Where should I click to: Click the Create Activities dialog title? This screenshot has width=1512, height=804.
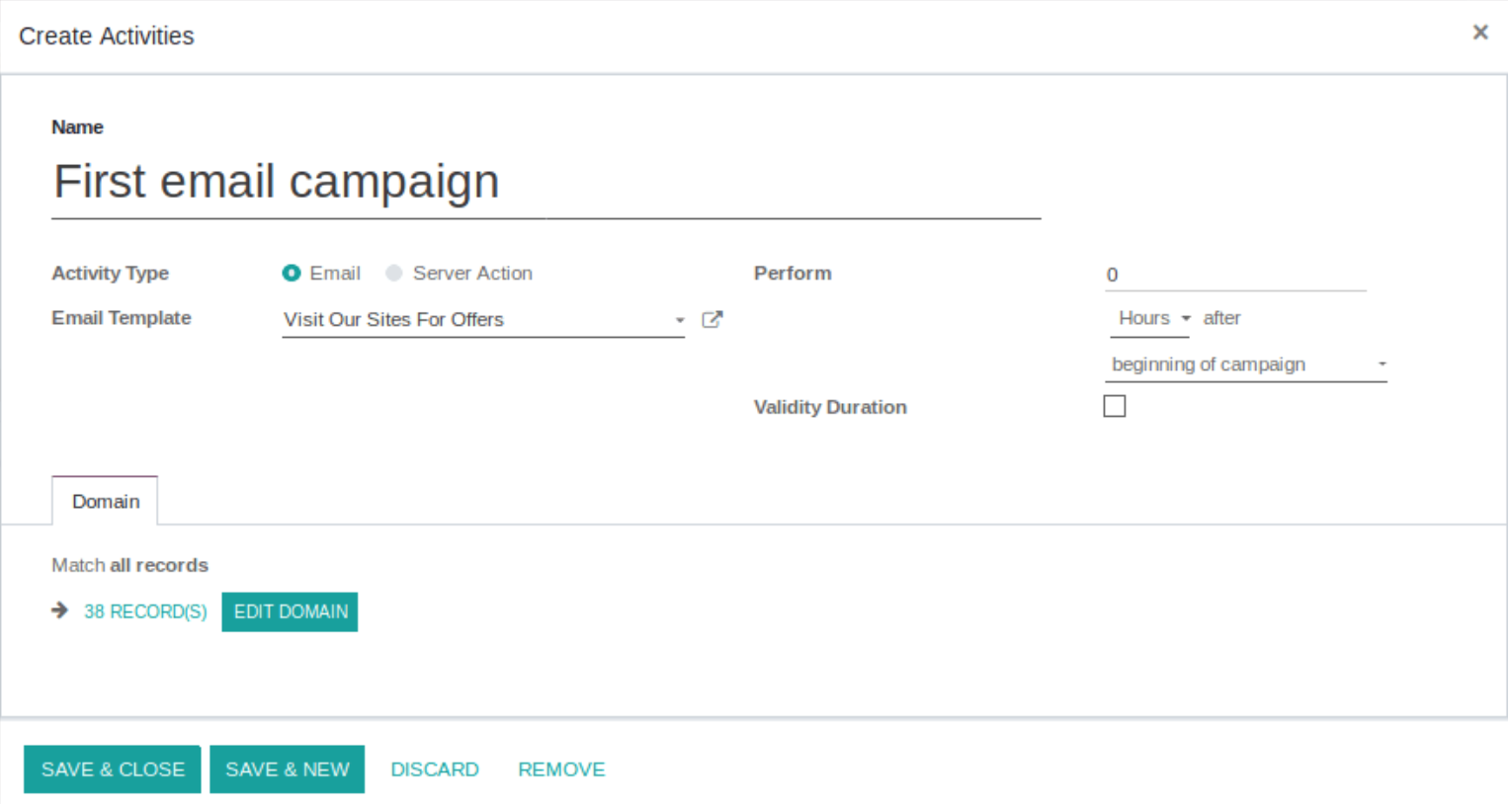click(x=107, y=37)
